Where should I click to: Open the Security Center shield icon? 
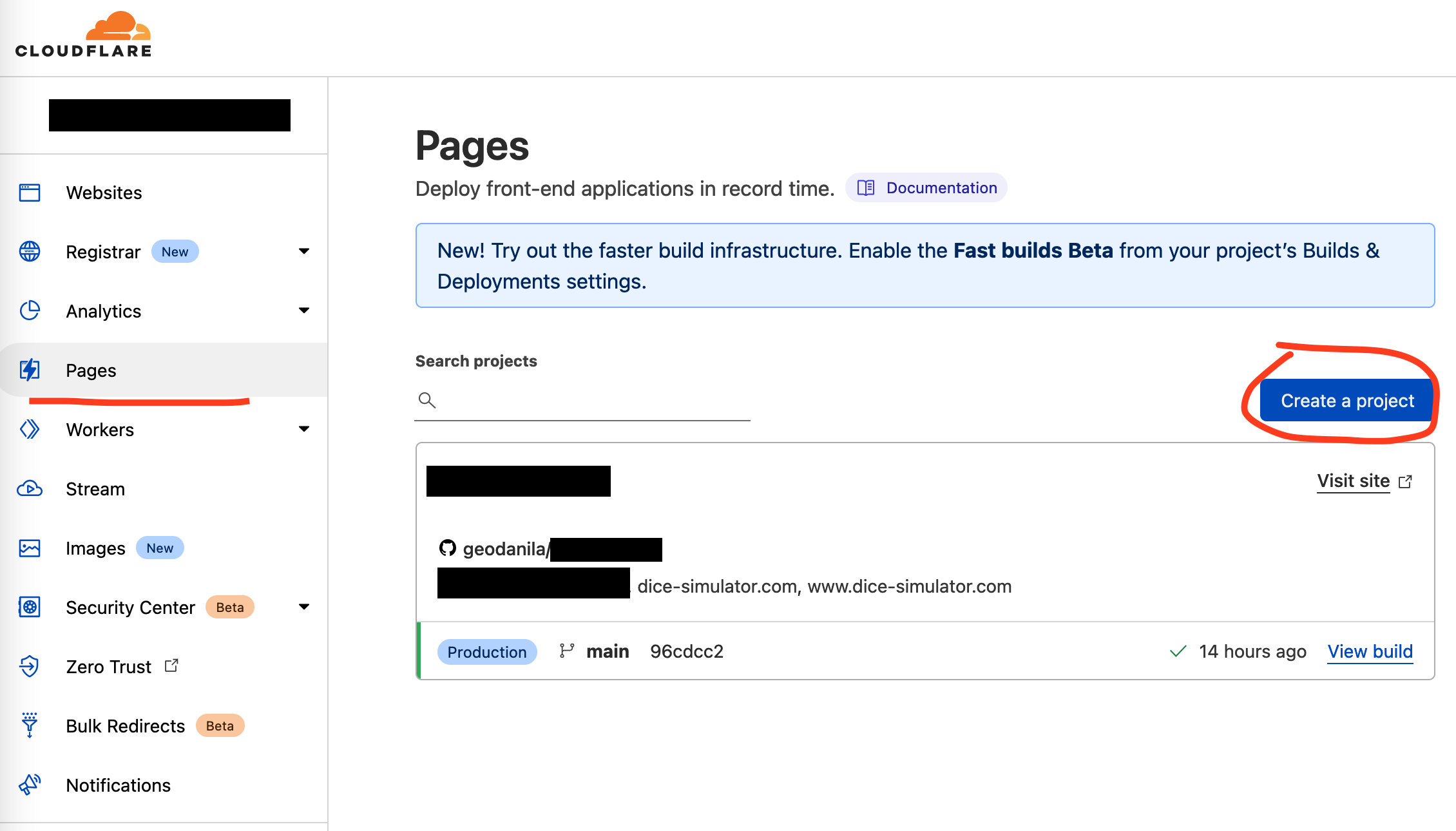(29, 606)
